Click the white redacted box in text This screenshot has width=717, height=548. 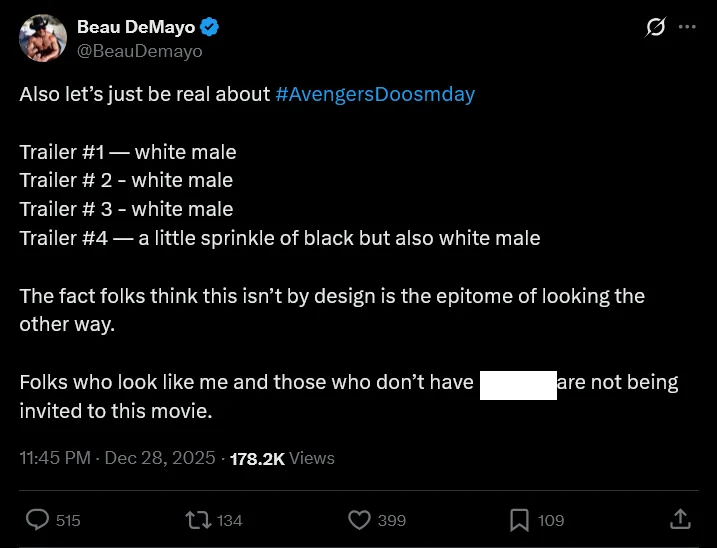pyautogui.click(x=518, y=385)
